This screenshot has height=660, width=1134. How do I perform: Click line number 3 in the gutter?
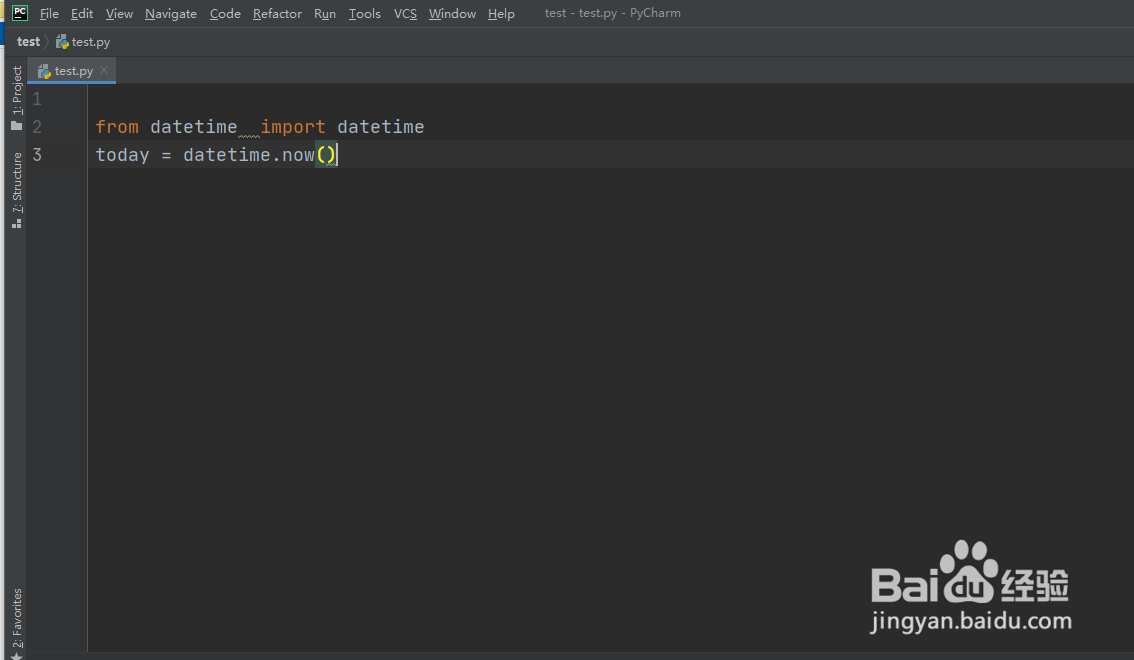[x=37, y=155]
